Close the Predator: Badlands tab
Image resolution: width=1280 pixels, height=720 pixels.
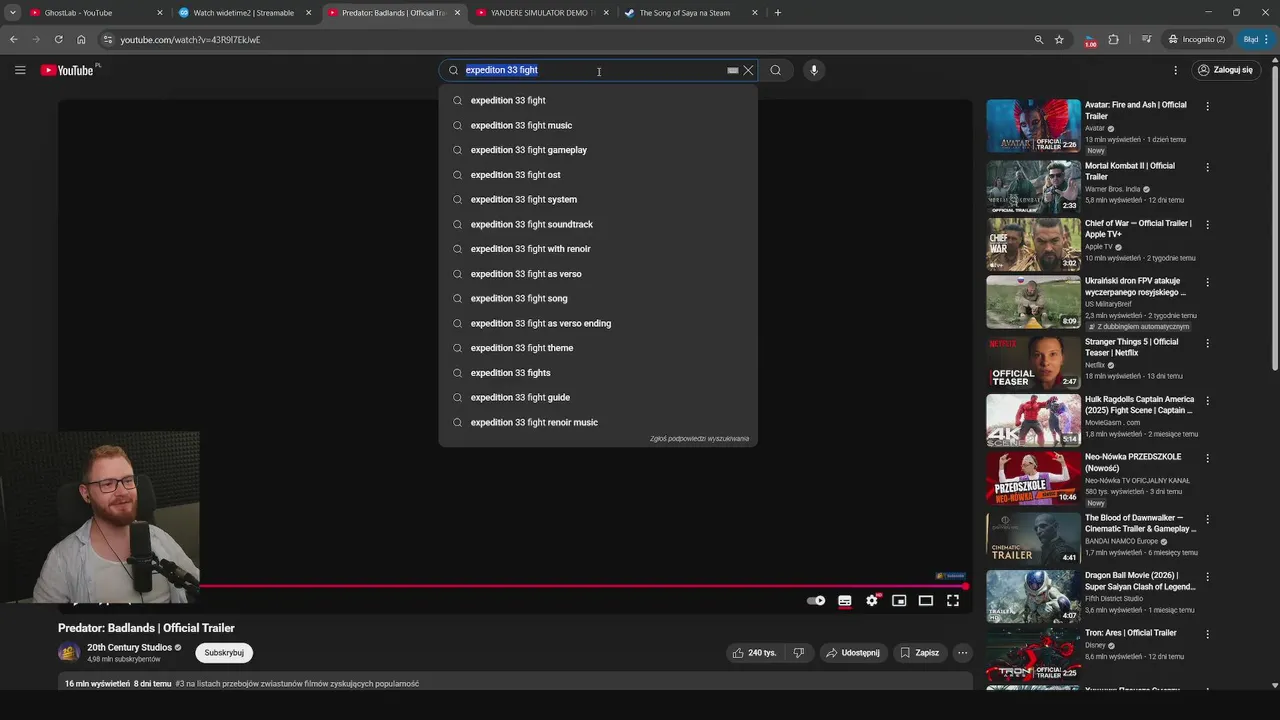pyautogui.click(x=457, y=13)
